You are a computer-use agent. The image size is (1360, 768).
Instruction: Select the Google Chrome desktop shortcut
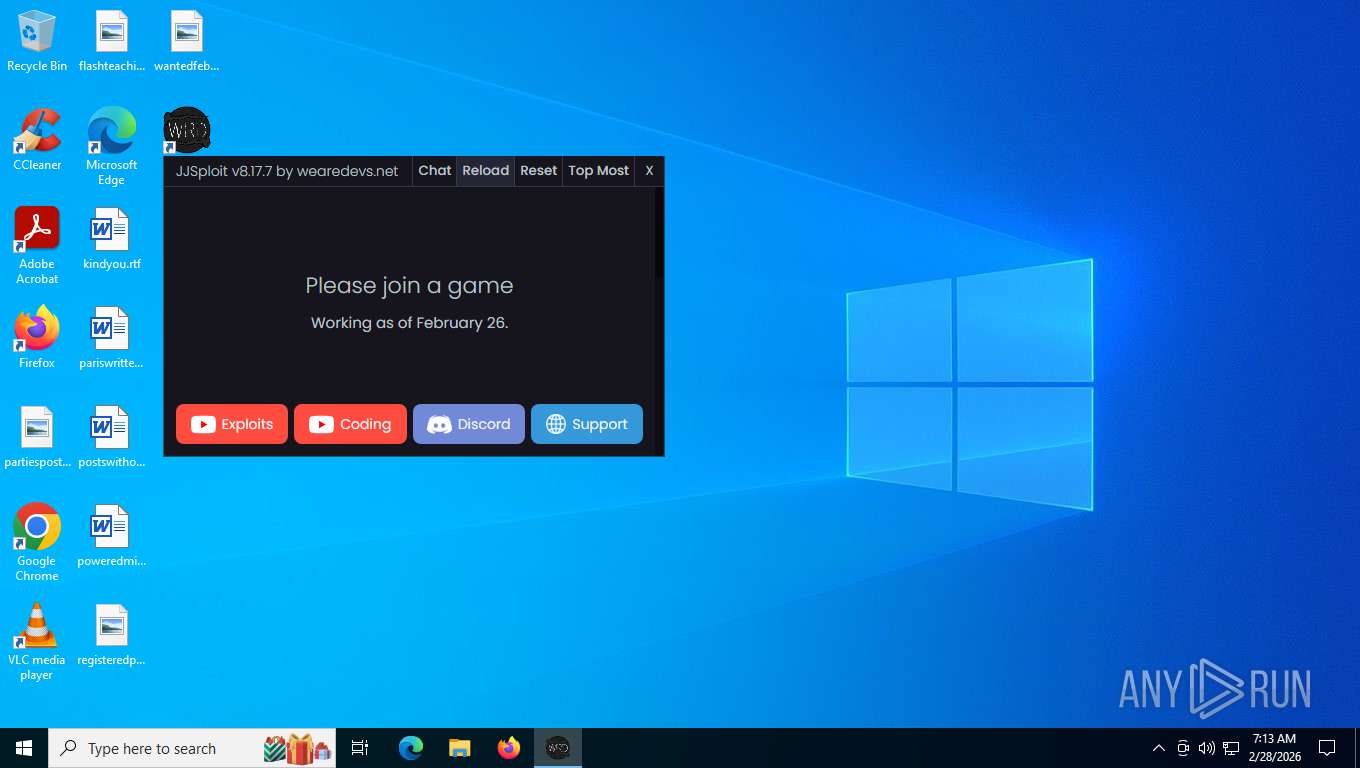(x=37, y=543)
